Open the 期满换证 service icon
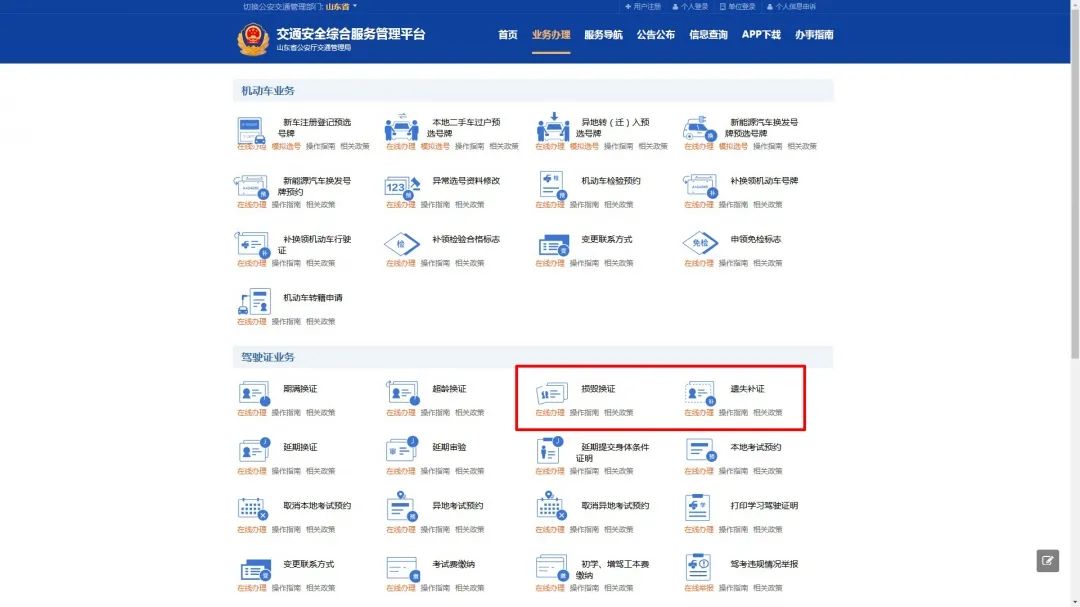This screenshot has height=607, width=1080. pyautogui.click(x=253, y=394)
